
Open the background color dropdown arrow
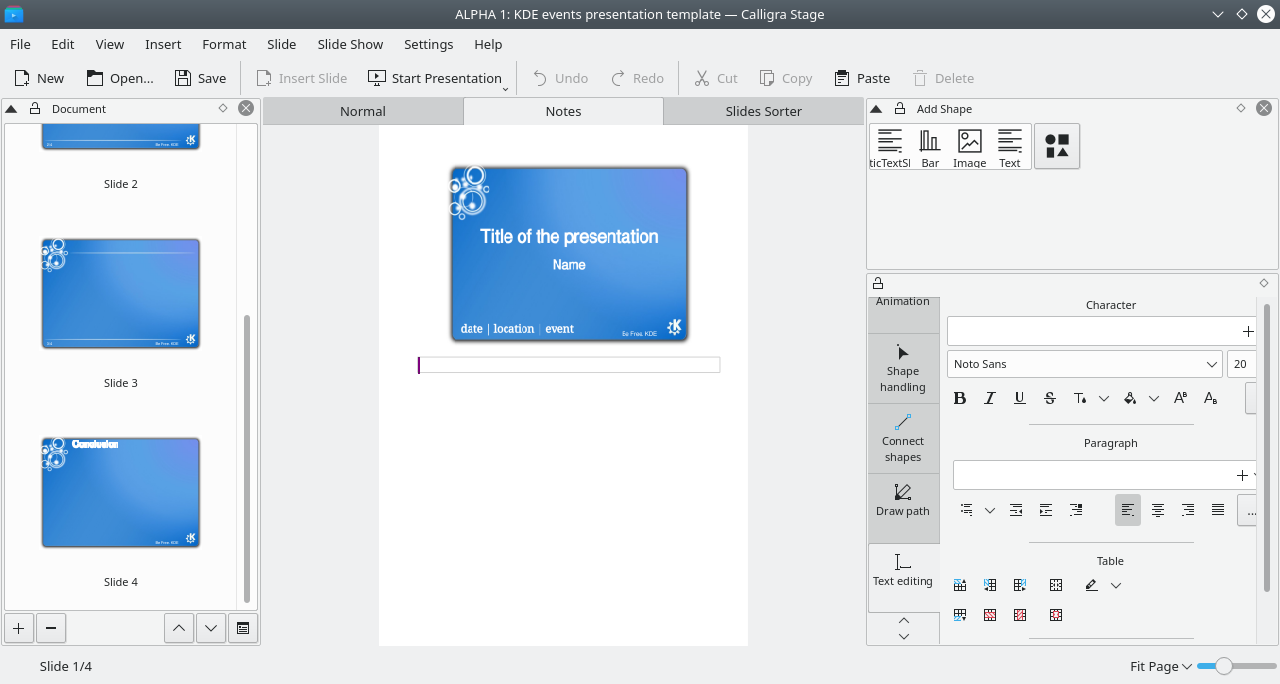point(1154,398)
